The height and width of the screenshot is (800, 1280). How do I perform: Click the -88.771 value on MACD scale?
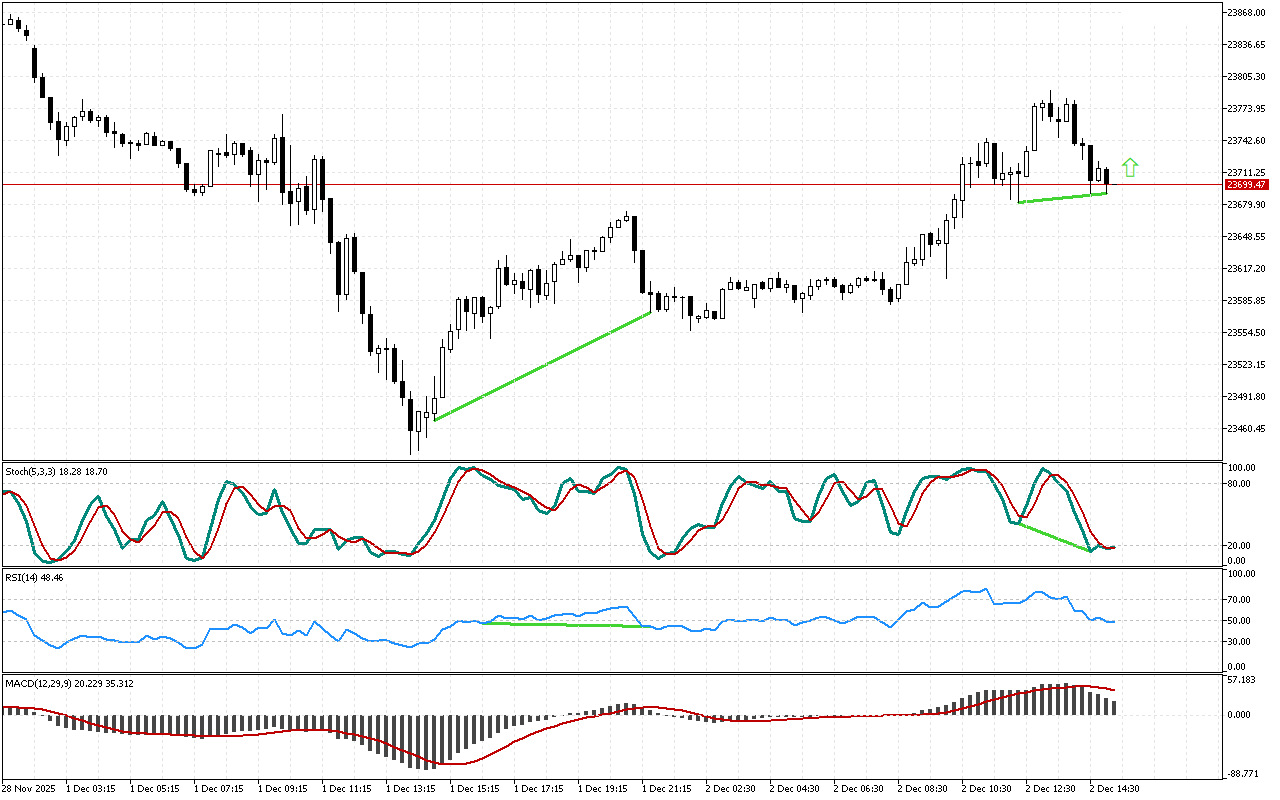pos(1244,773)
